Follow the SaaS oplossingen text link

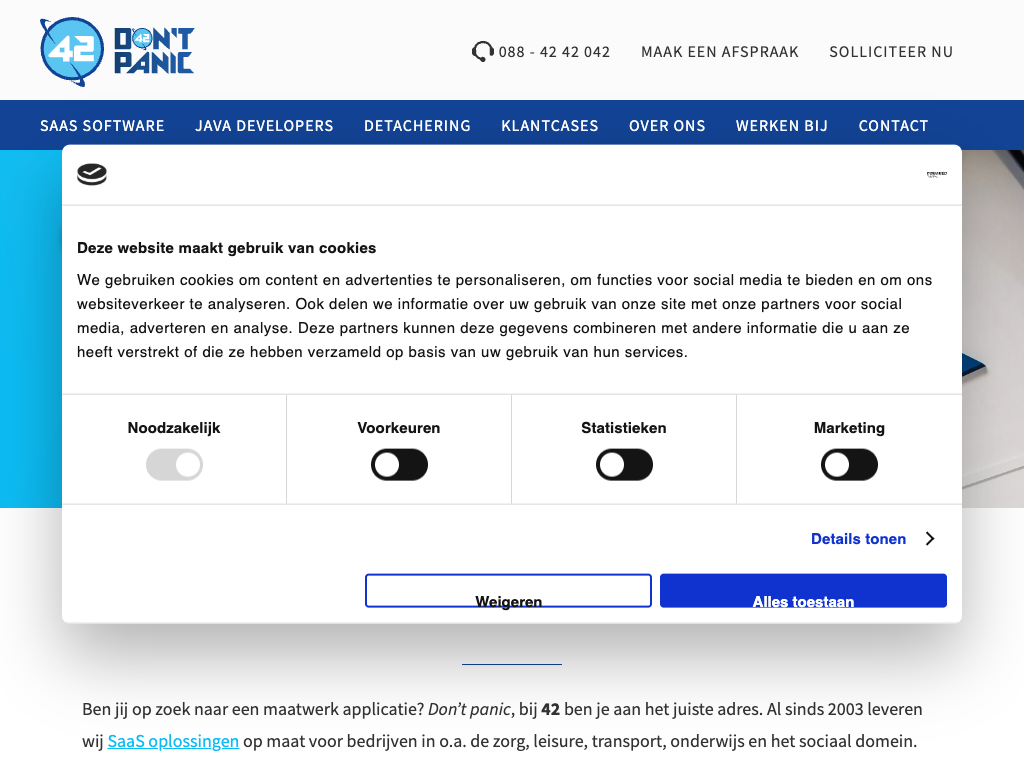(173, 742)
